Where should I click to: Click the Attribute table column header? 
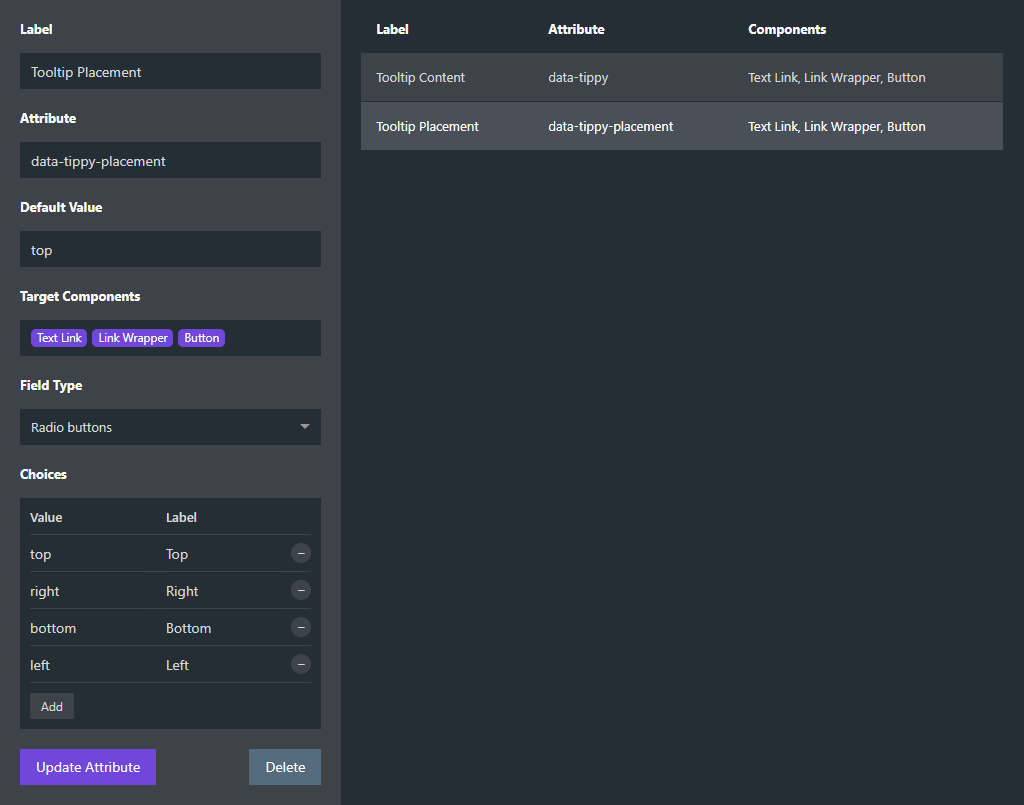click(x=576, y=29)
